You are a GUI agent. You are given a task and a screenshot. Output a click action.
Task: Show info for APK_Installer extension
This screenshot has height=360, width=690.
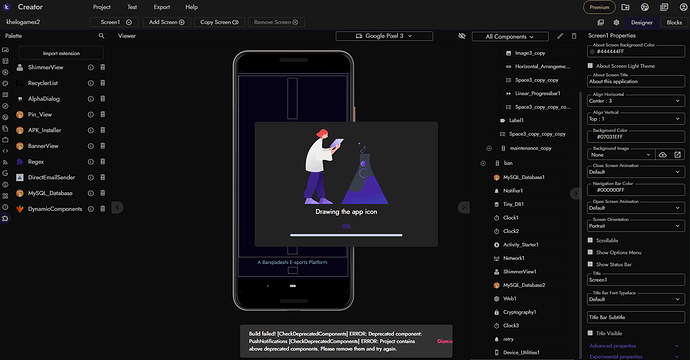coord(90,130)
